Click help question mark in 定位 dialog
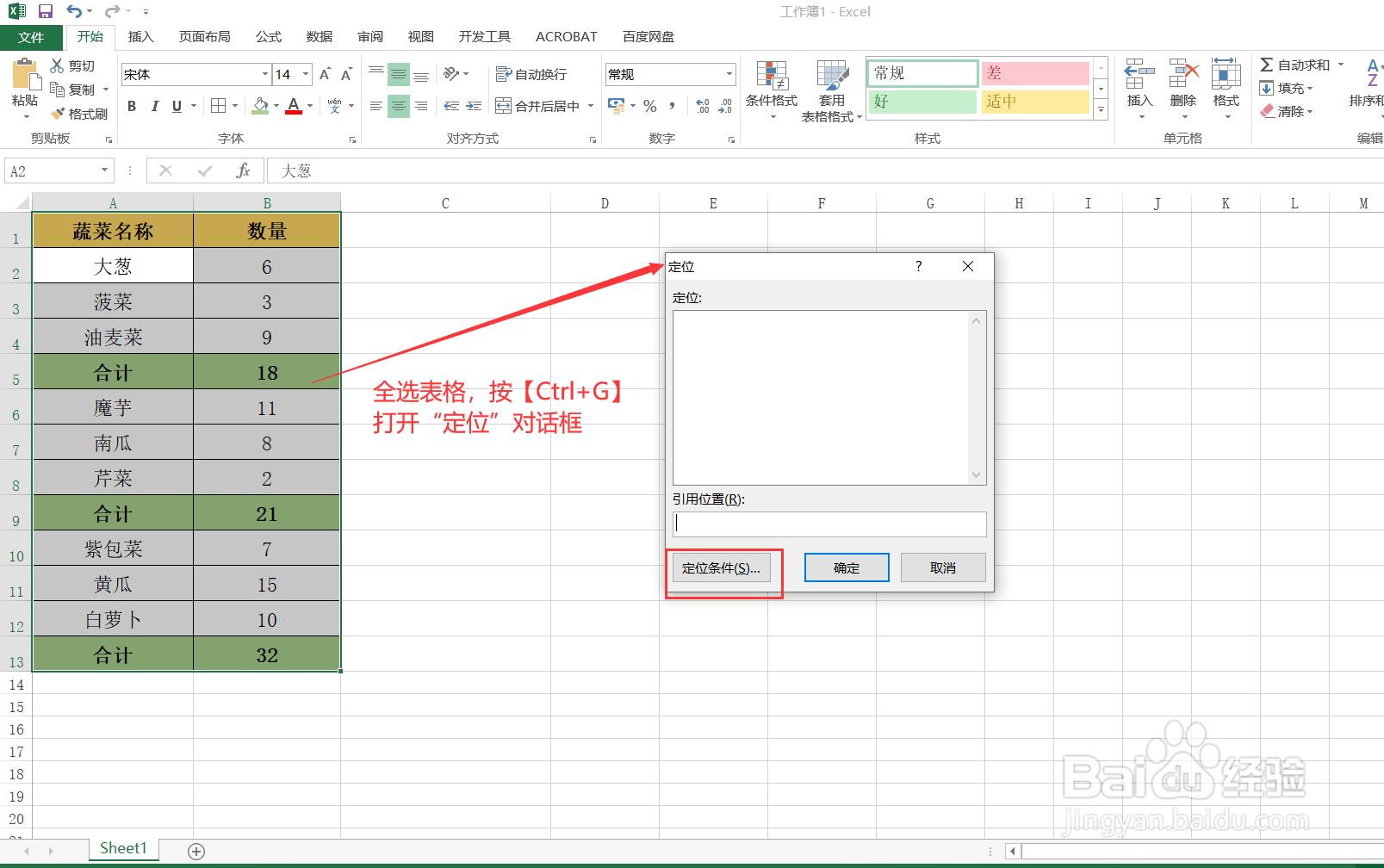Image resolution: width=1384 pixels, height=868 pixels. click(919, 266)
